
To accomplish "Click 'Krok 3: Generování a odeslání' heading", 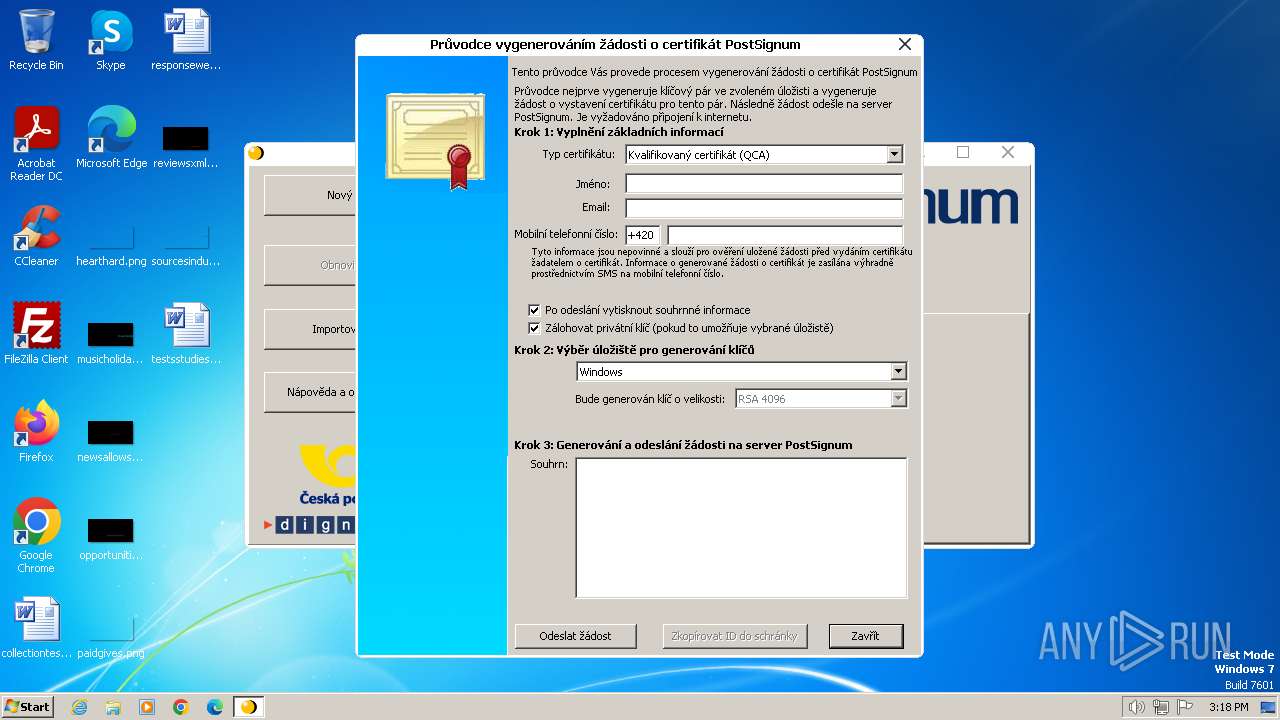I will click(683, 445).
